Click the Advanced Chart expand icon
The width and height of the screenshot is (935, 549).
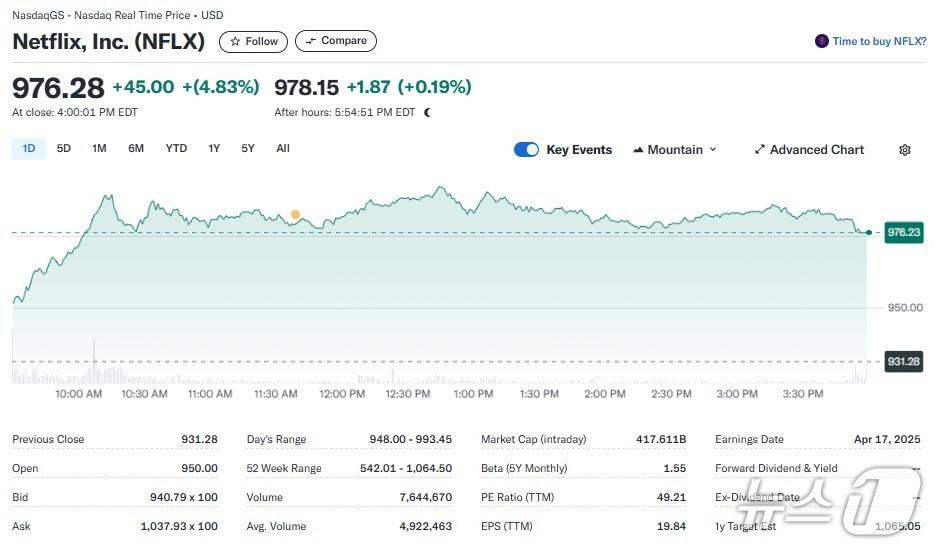[760, 150]
